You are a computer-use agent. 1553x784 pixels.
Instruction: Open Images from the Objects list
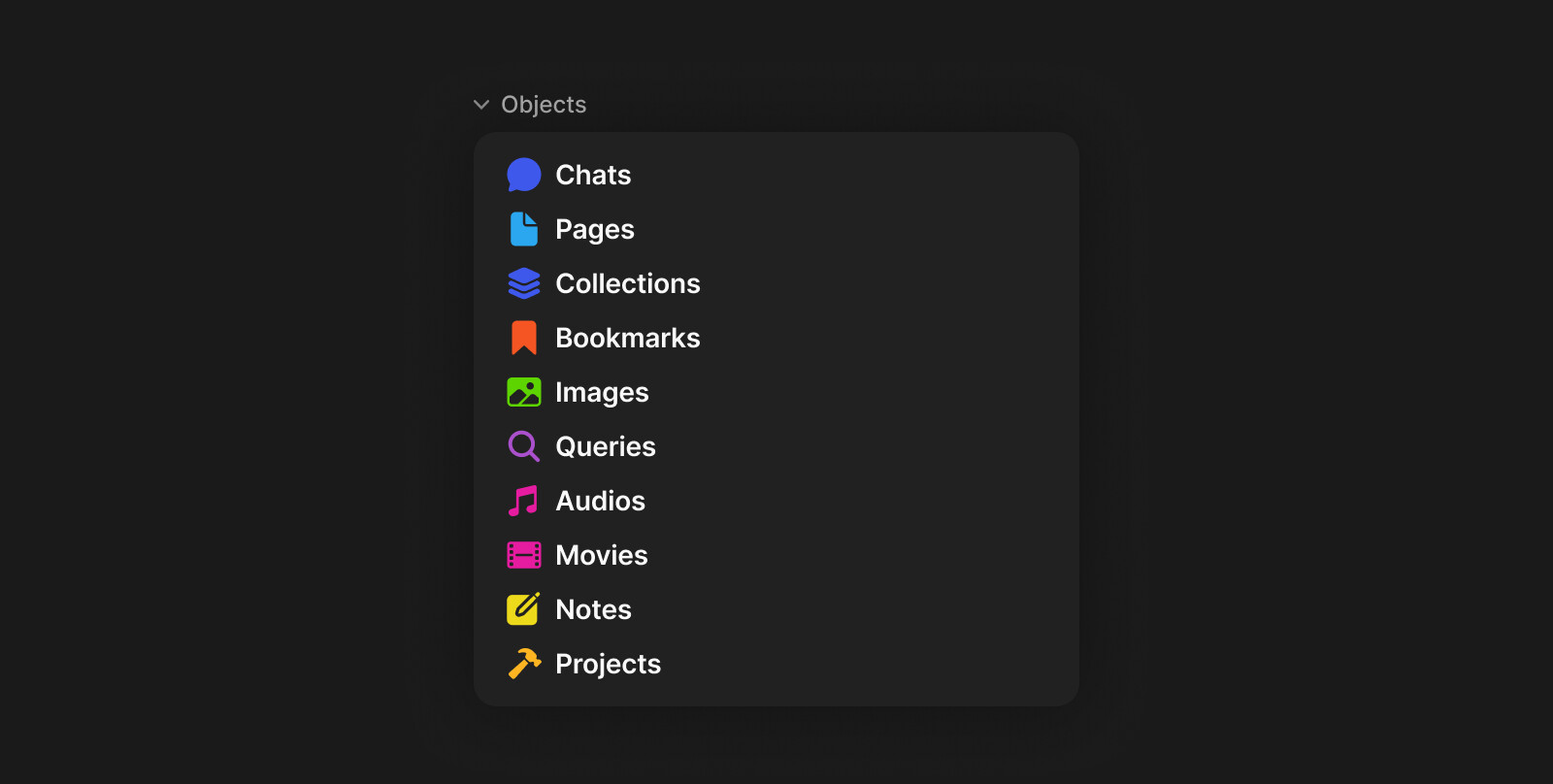[x=602, y=392]
